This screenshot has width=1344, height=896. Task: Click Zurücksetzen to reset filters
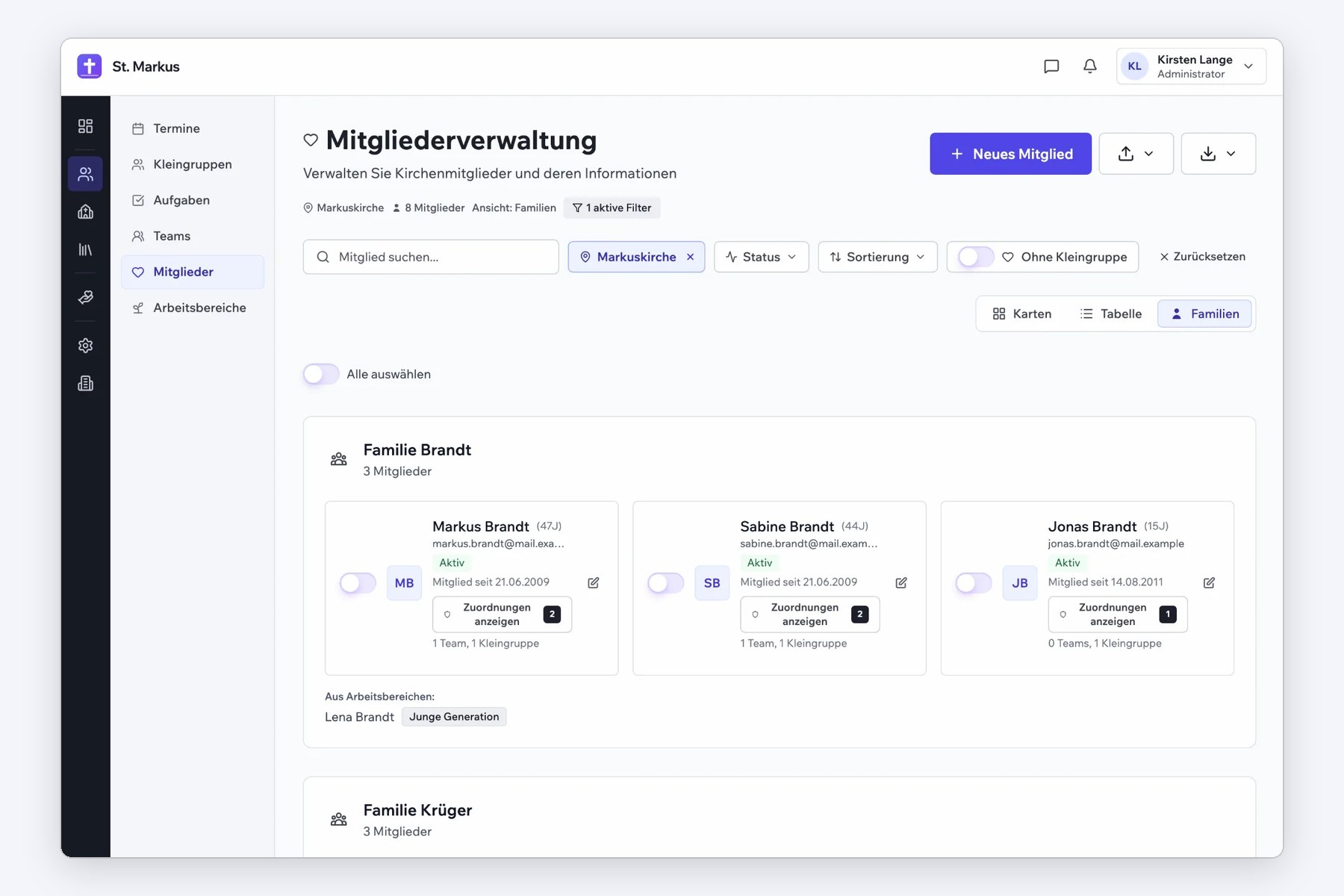point(1202,257)
